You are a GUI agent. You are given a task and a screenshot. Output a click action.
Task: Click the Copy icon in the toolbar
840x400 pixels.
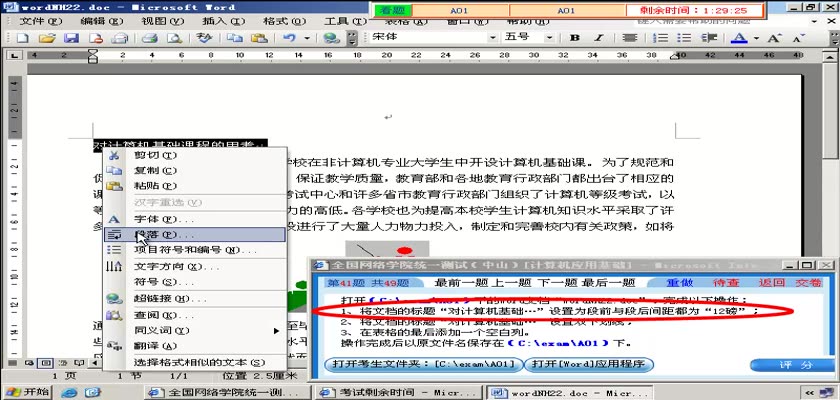pos(234,38)
